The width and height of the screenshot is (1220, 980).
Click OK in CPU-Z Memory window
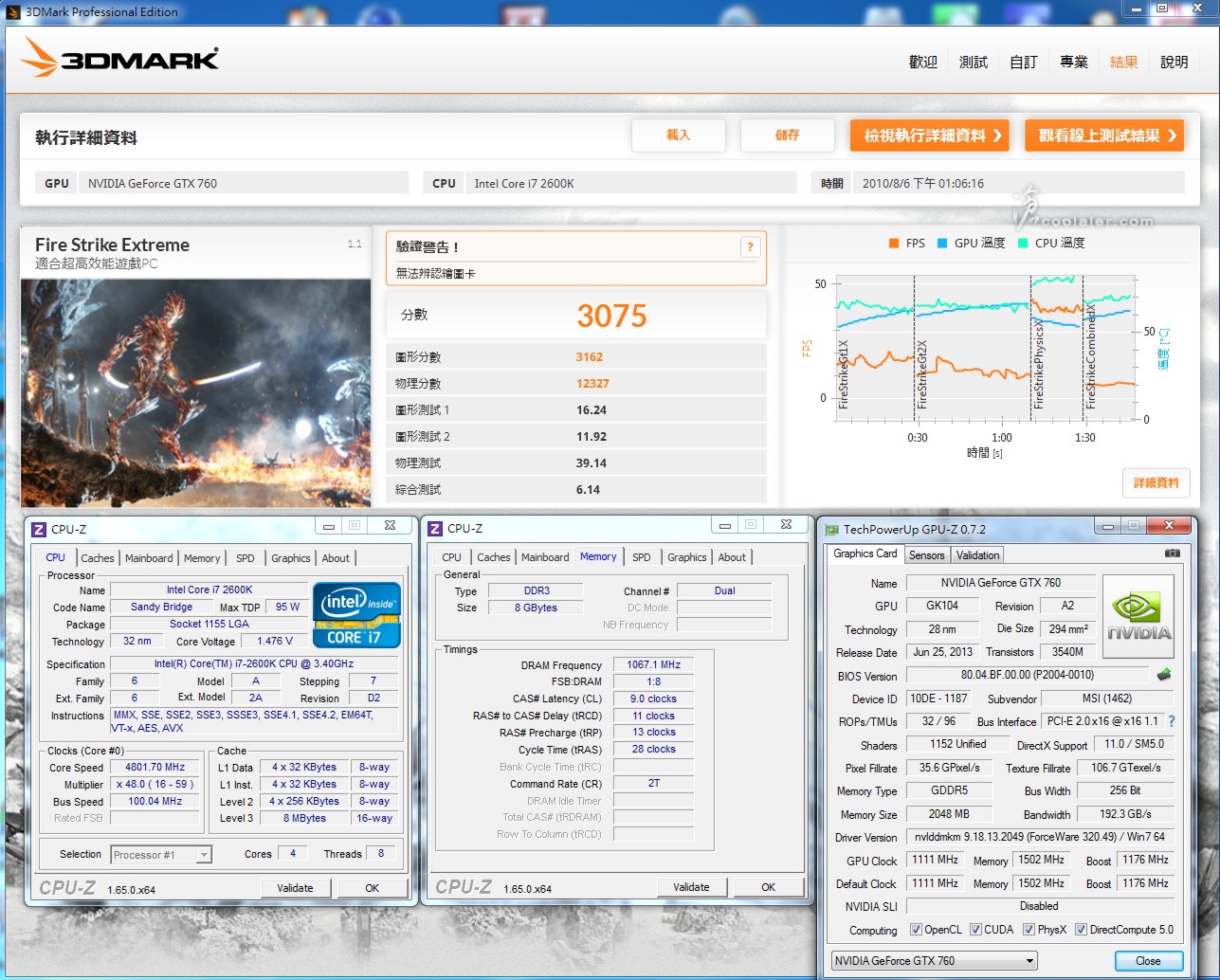pyautogui.click(x=768, y=887)
